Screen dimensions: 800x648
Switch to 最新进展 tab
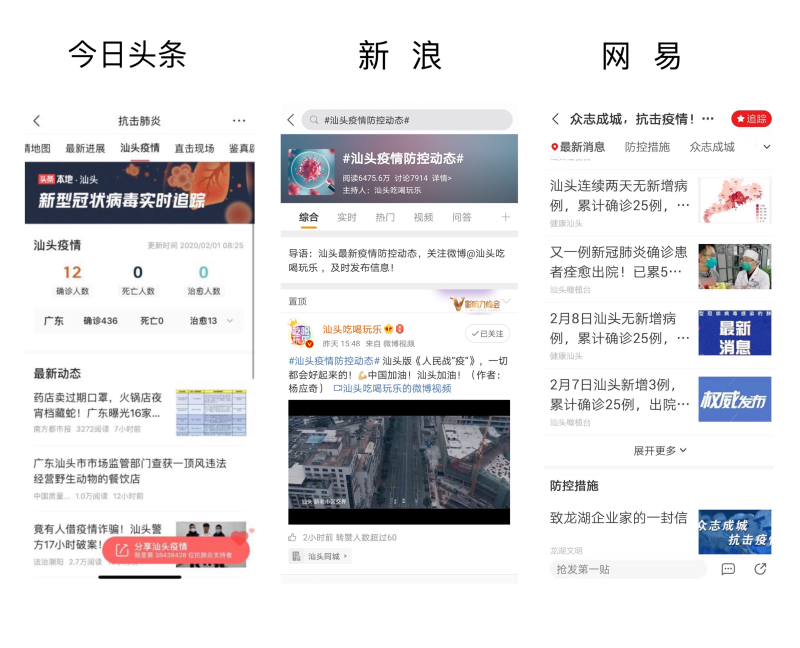coord(85,148)
